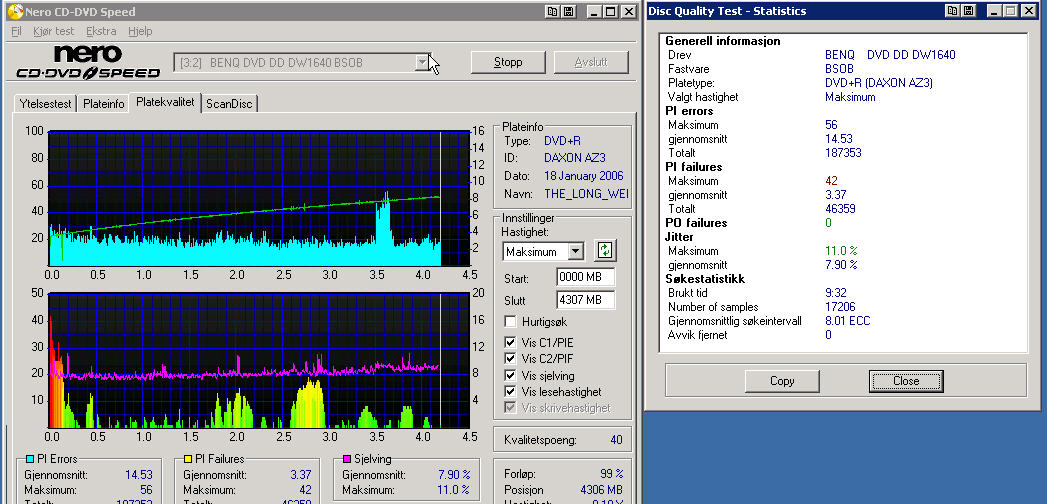The height and width of the screenshot is (504, 1047).
Task: Click the Generell informasjon heading in Statistics
Action: pyautogui.click(x=722, y=41)
